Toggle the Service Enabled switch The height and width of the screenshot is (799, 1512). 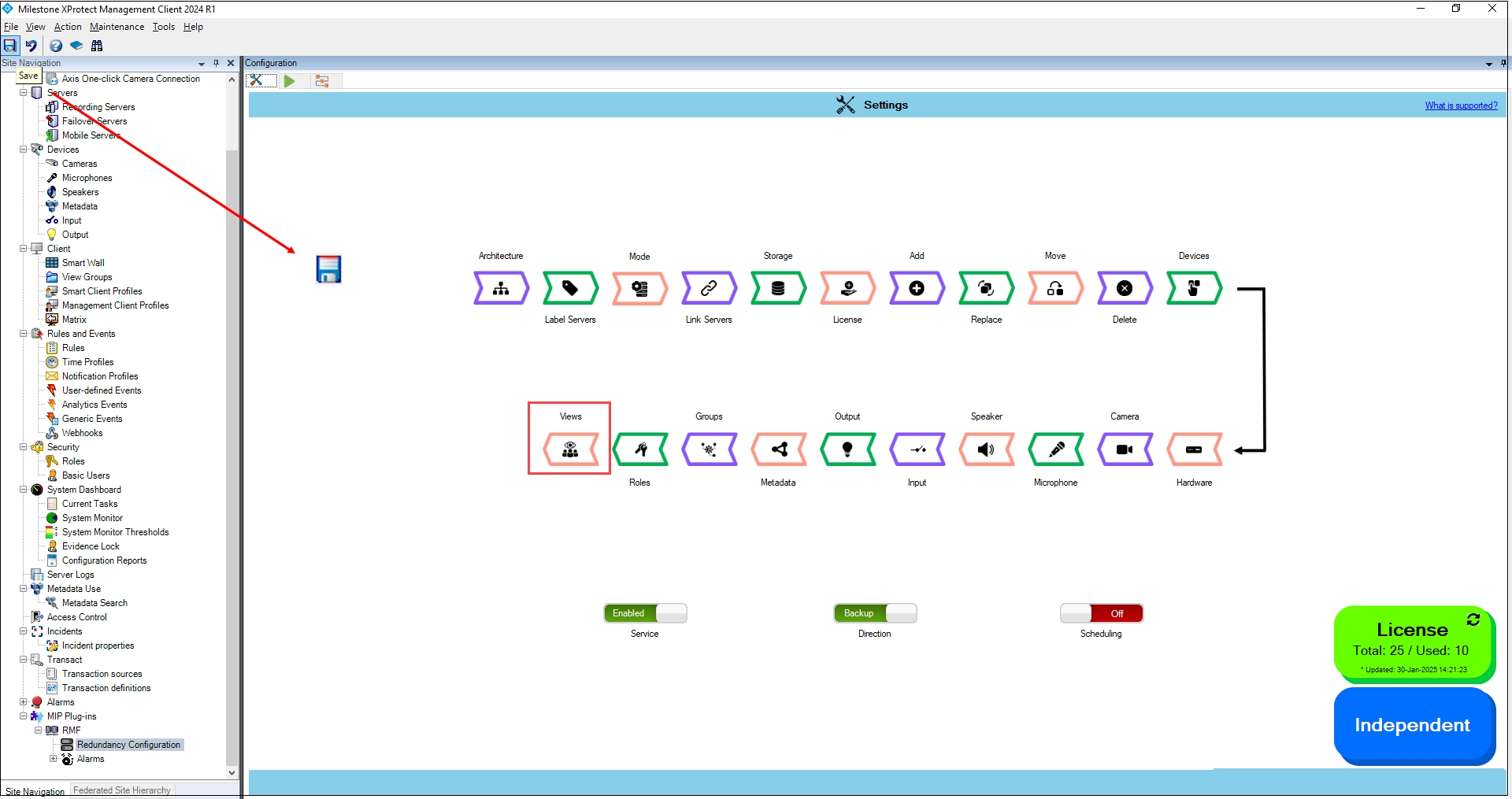(645, 613)
